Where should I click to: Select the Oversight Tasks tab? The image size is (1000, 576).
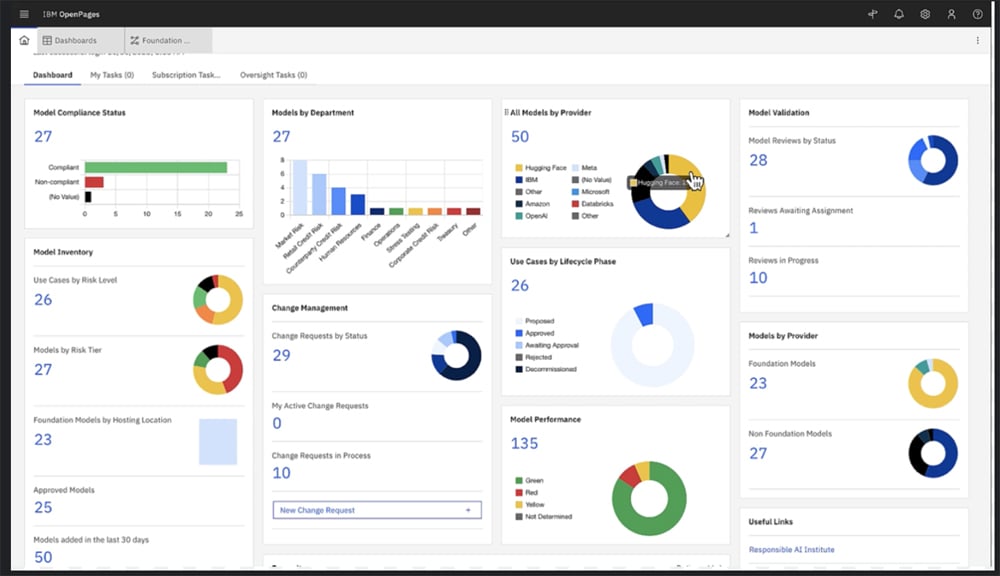(273, 75)
